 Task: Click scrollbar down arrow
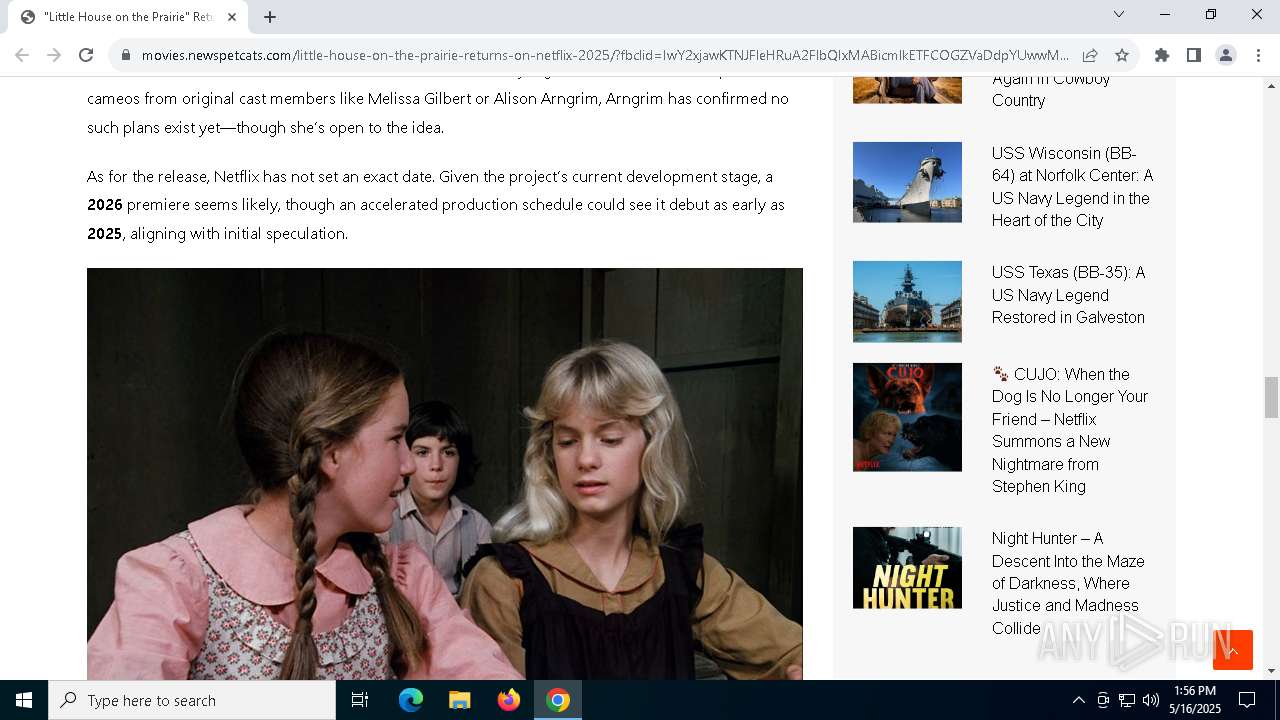1271,671
